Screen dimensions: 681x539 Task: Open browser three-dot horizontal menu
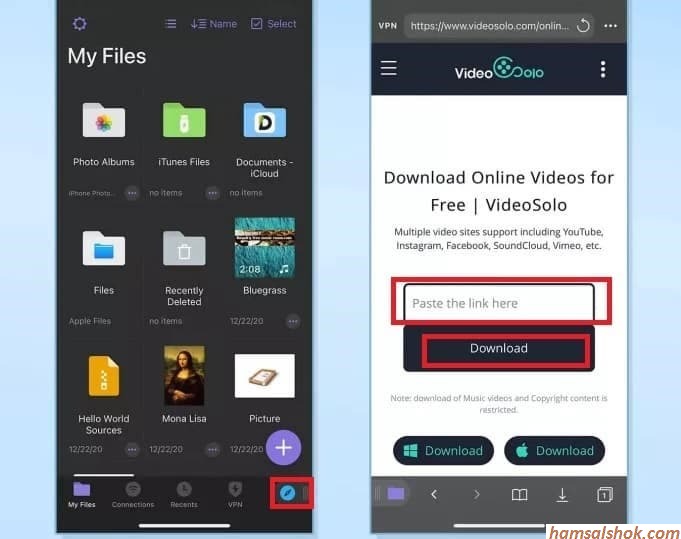tap(611, 26)
